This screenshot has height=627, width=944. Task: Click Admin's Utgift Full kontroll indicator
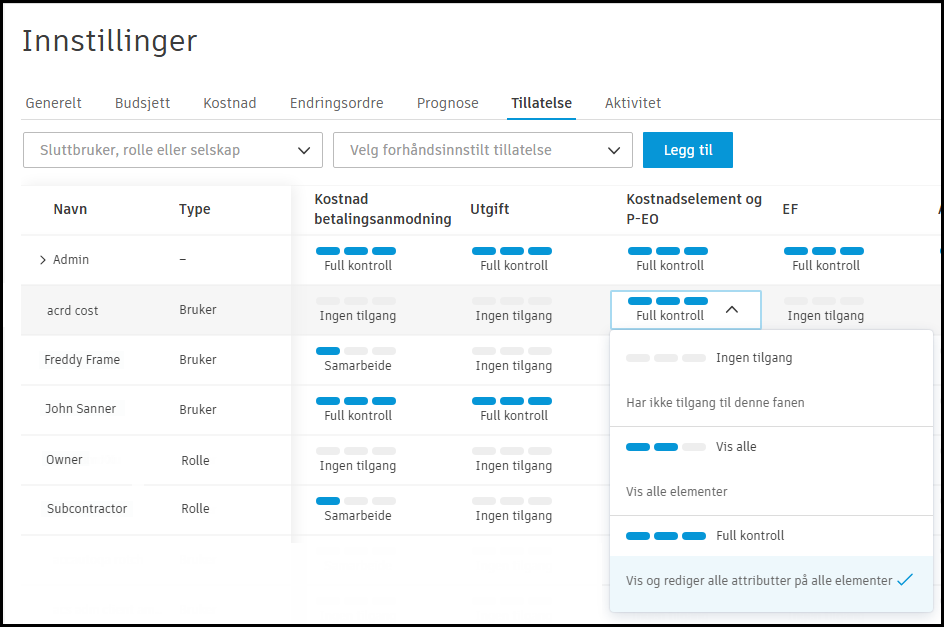point(512,258)
